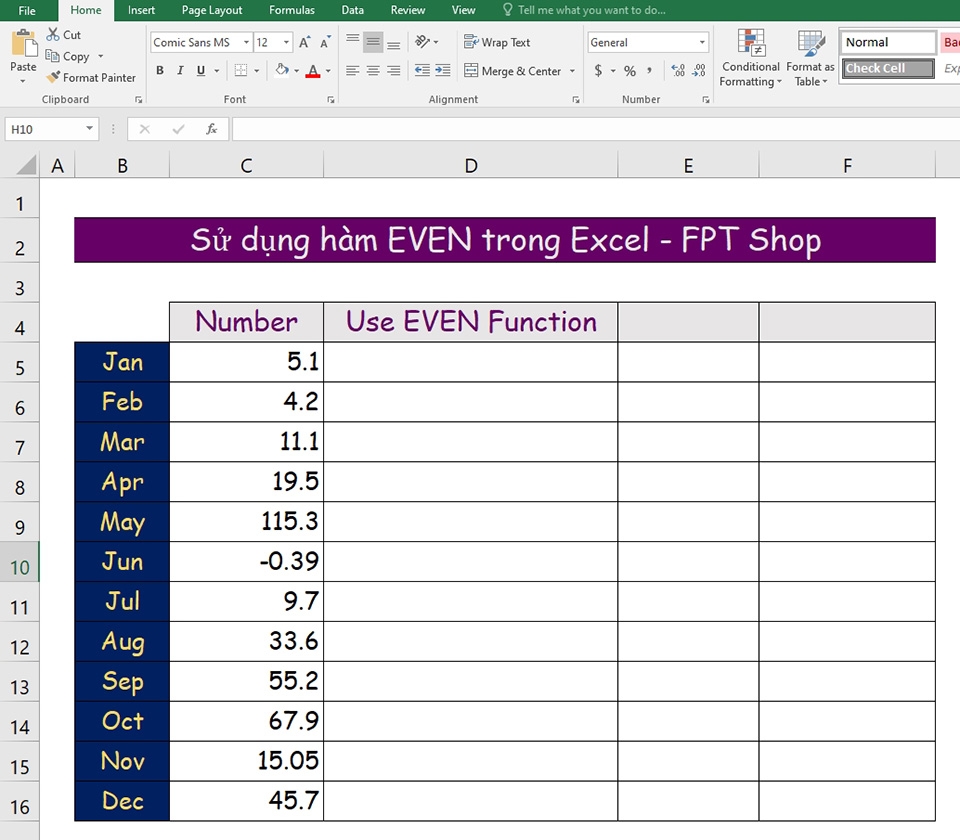Click Merge & Center
Viewport: 960px width, 840px height.
(x=512, y=71)
